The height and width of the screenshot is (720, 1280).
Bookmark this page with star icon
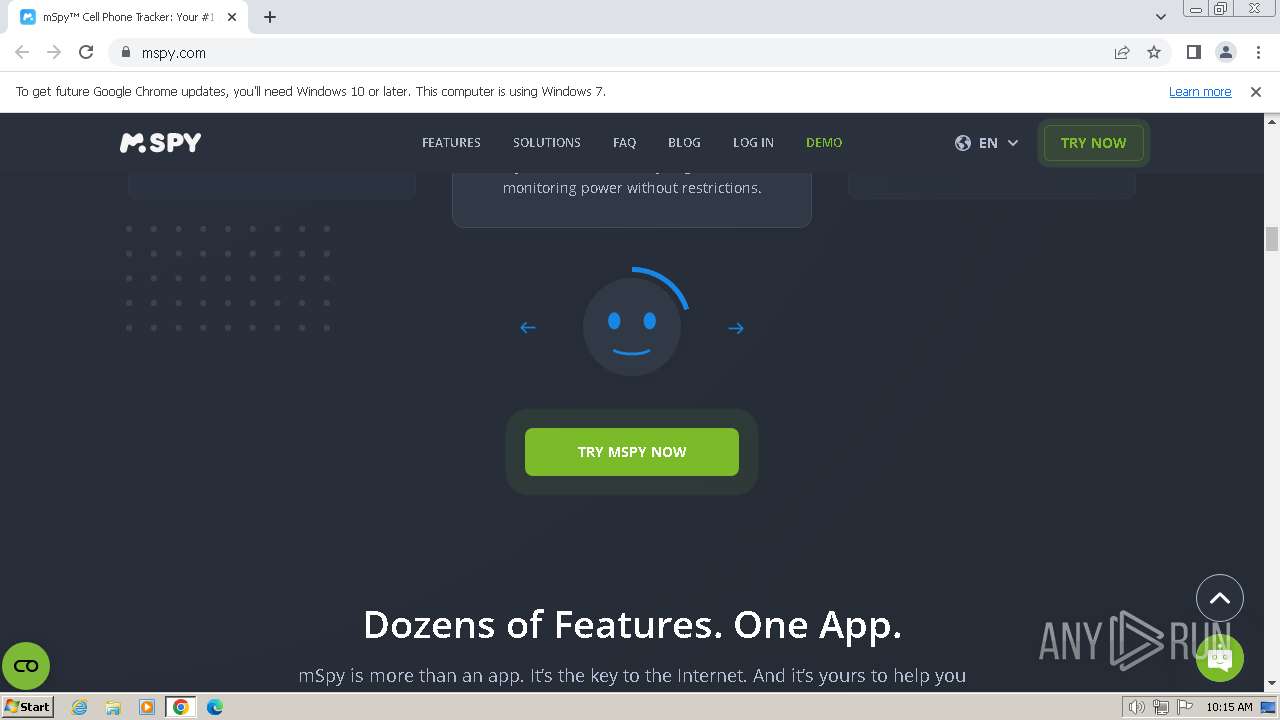[1154, 53]
